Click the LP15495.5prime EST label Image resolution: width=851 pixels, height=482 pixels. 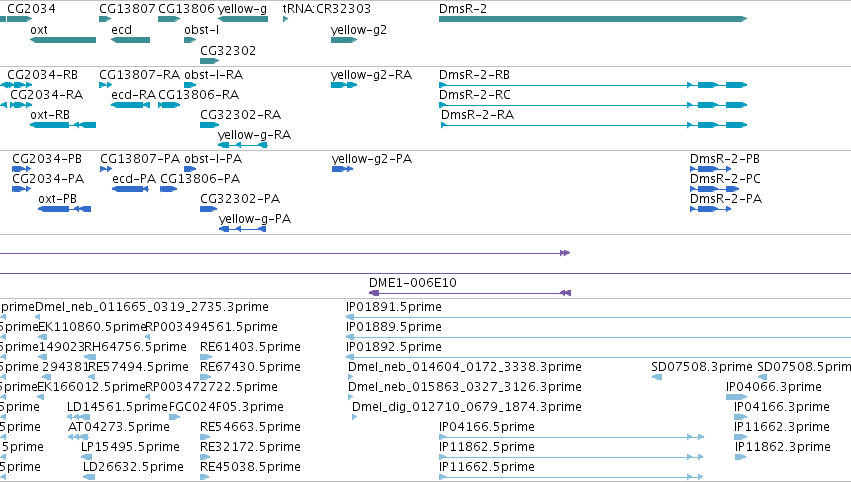130,448
